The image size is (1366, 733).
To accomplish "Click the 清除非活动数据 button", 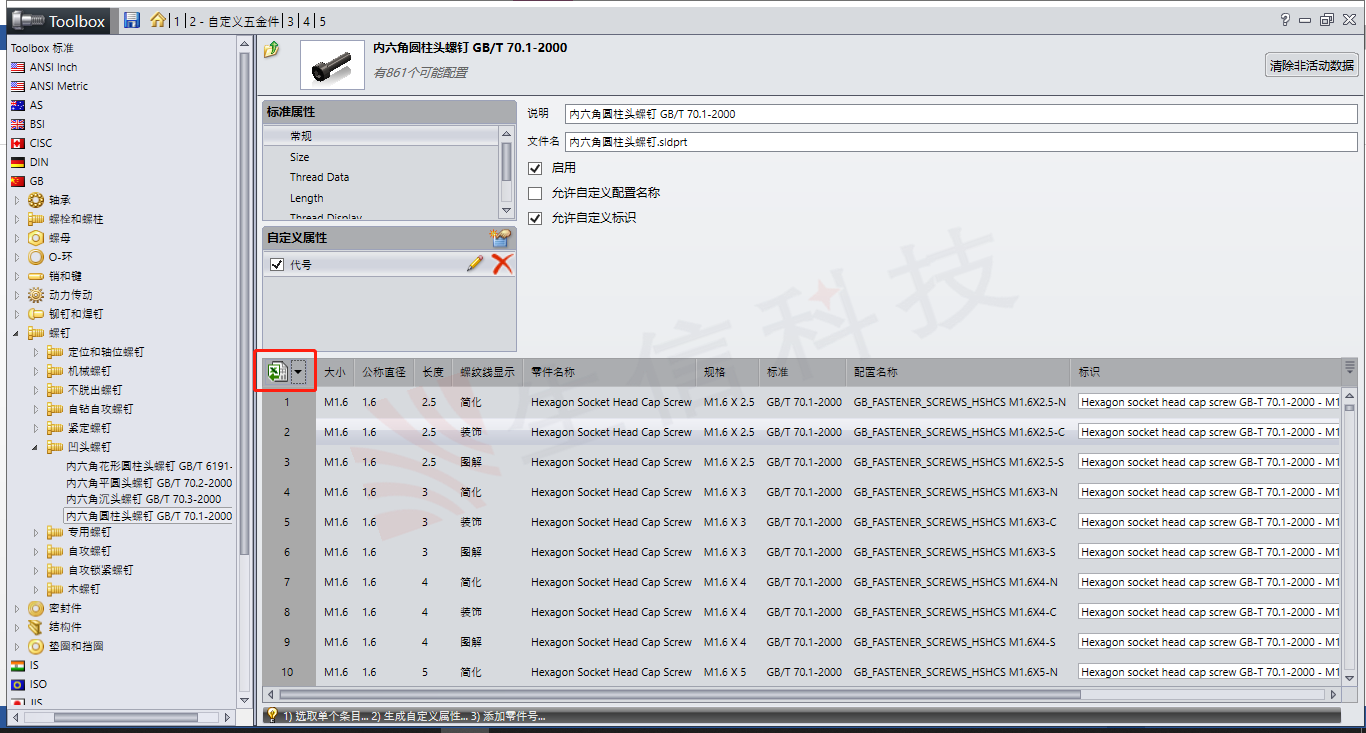I will point(1311,65).
